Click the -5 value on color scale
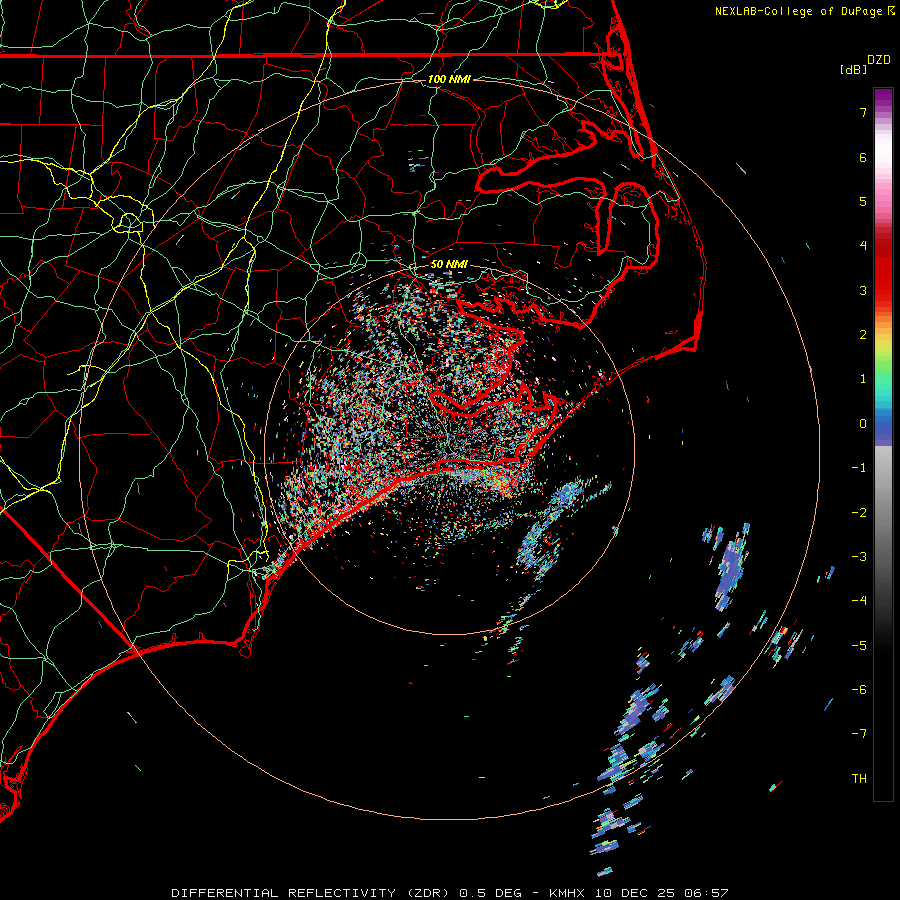Image resolution: width=900 pixels, height=900 pixels. [859, 646]
